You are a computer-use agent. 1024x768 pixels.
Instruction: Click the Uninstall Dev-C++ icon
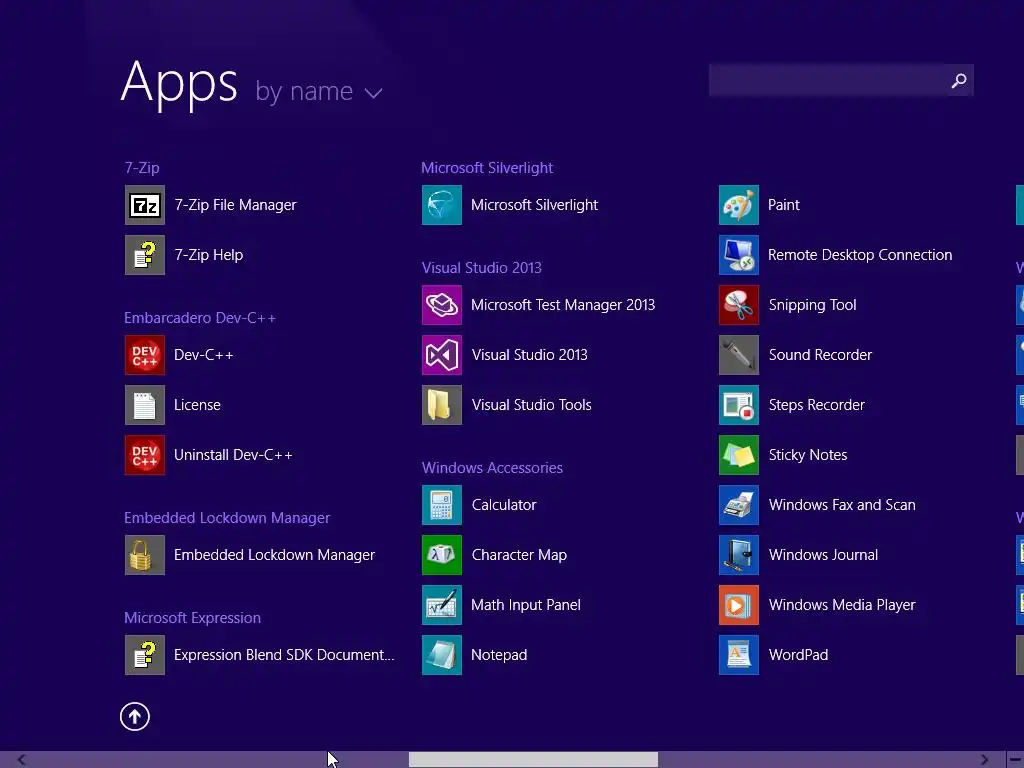[144, 455]
